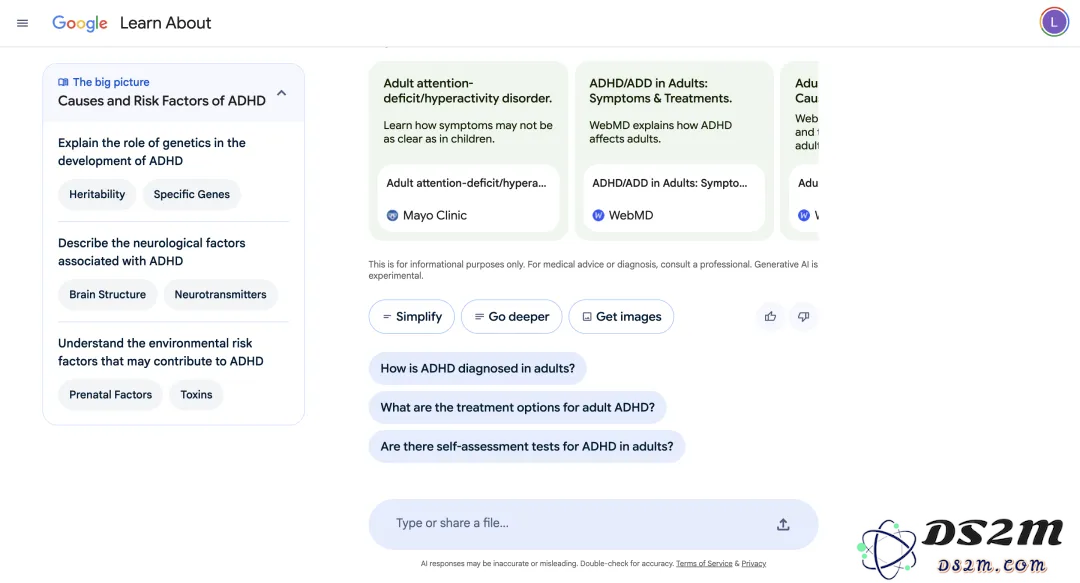Click 'Adult attention-deficit/hyperactivity disorder.' card heading
The width and height of the screenshot is (1080, 583).
(468, 91)
